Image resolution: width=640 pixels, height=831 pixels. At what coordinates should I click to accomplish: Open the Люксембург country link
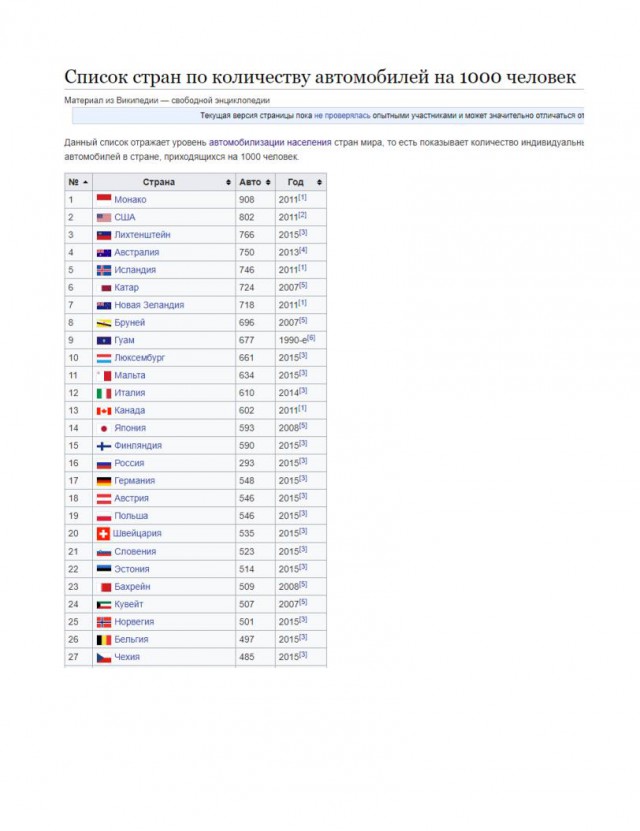(140, 358)
